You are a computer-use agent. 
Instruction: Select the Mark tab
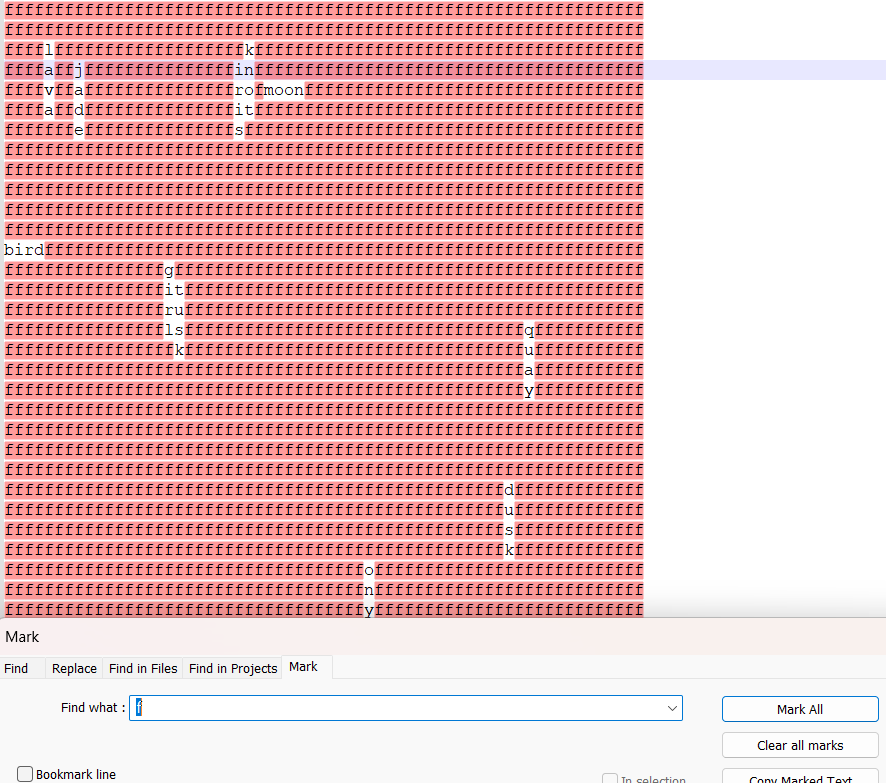point(303,667)
